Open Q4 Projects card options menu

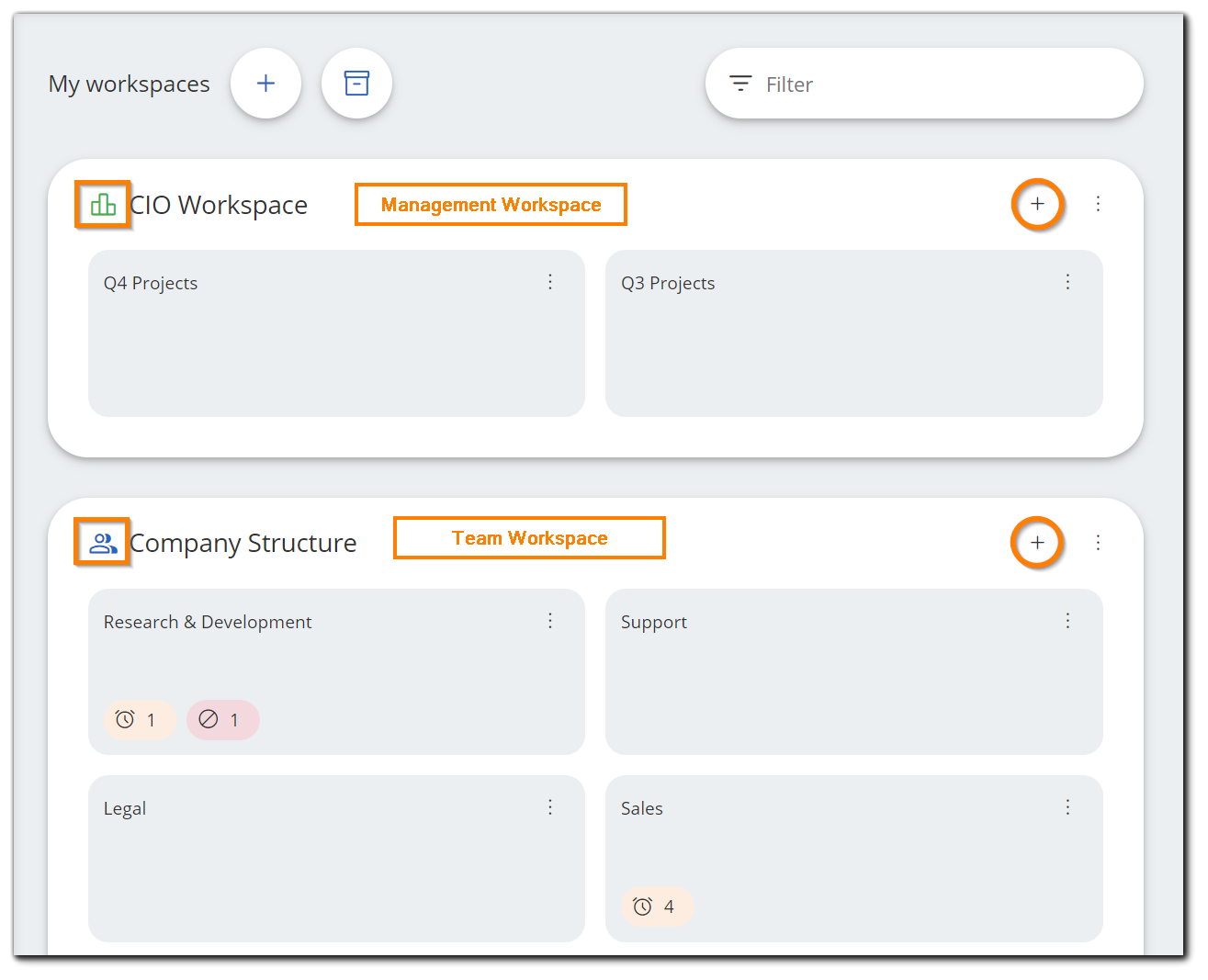point(550,282)
